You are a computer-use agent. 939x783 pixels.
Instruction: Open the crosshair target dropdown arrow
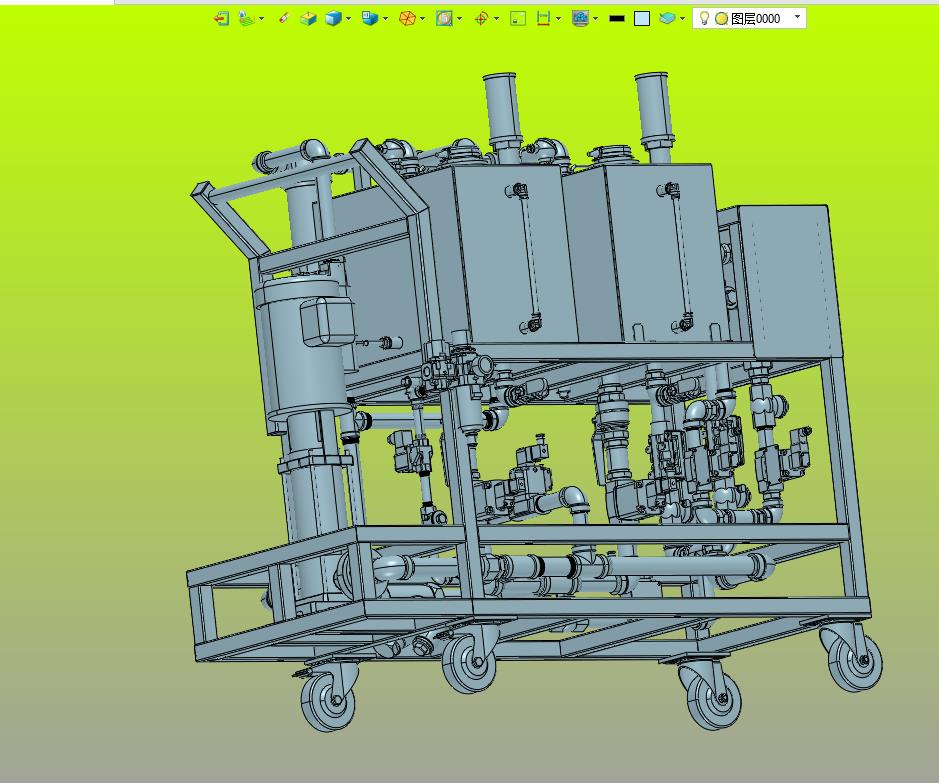pyautogui.click(x=496, y=19)
